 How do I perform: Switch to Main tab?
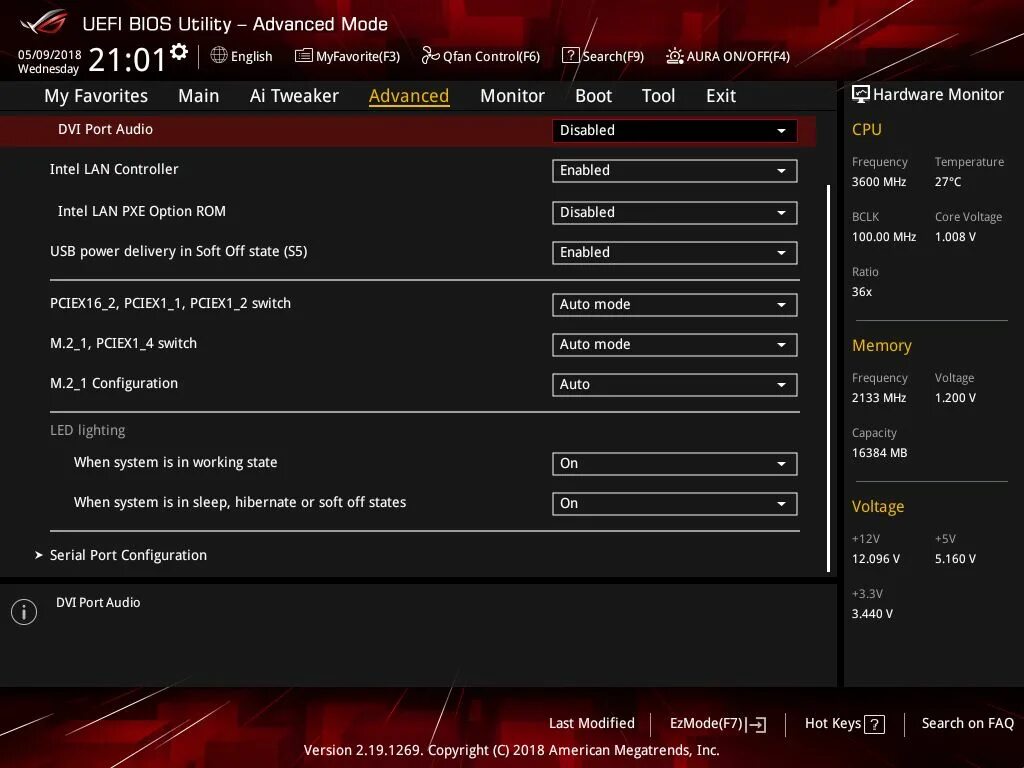tap(199, 96)
